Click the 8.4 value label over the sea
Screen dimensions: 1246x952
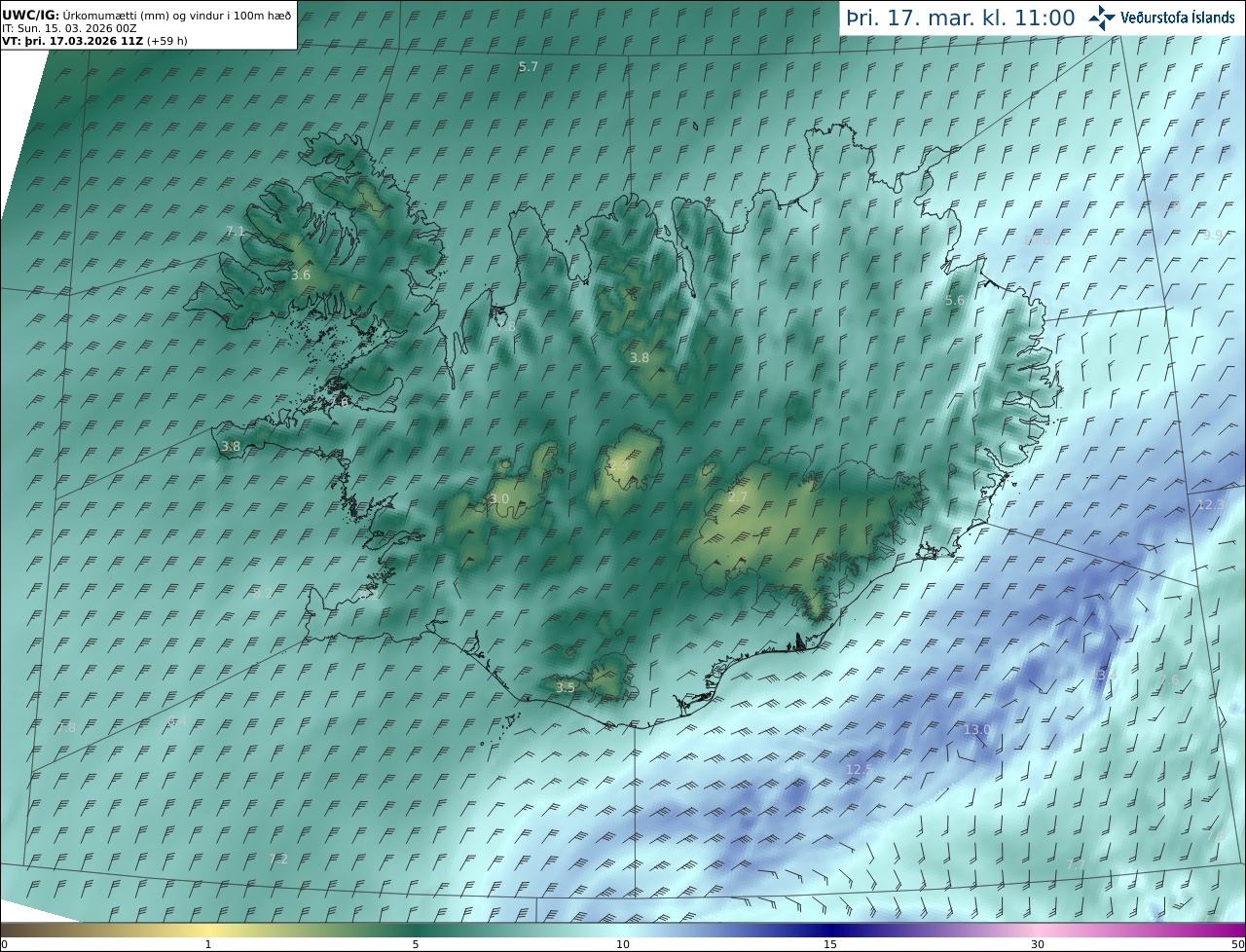(176, 721)
